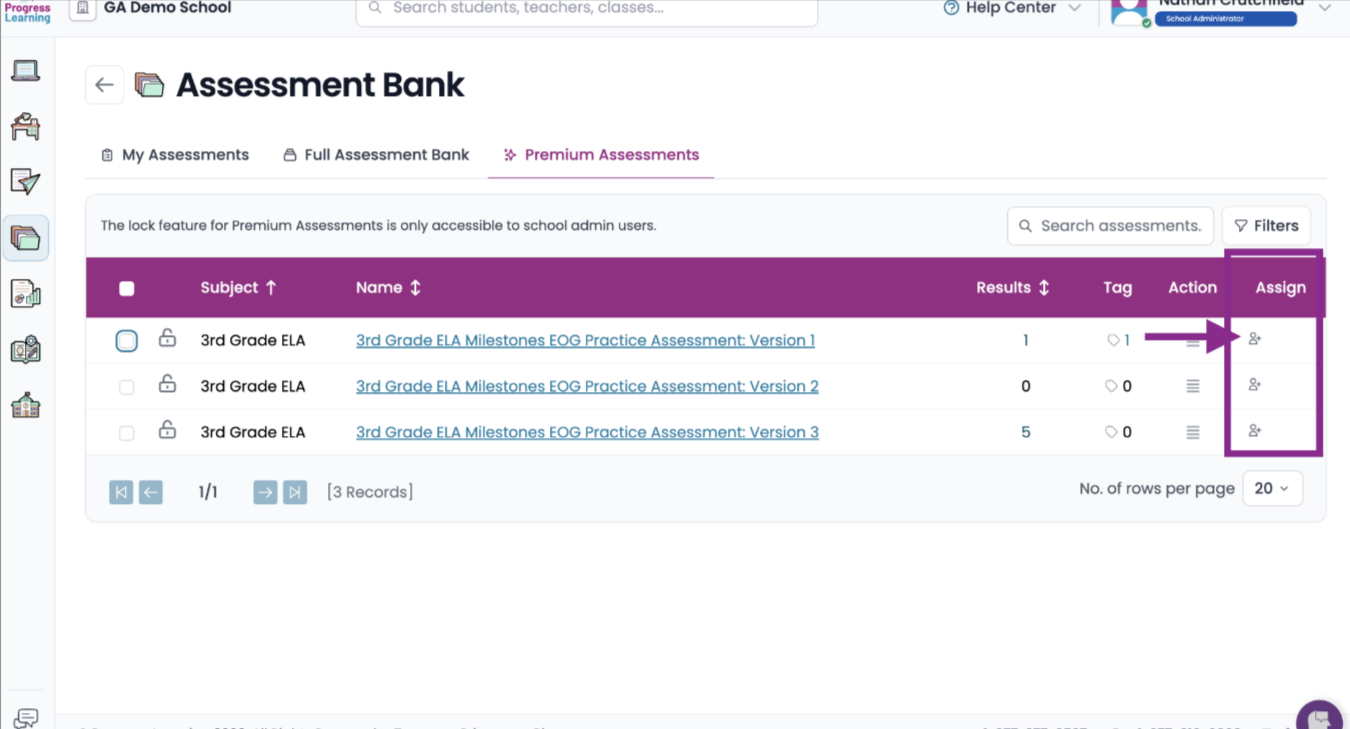
Task: Click the Assign icon for Version 2
Action: click(x=1255, y=385)
